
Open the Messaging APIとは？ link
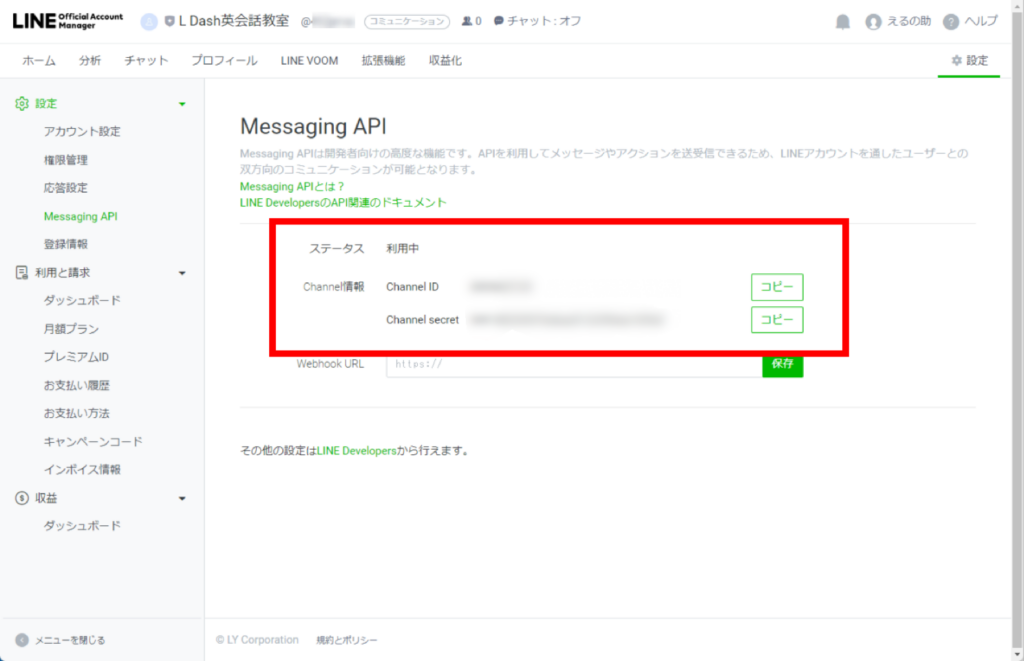coord(292,186)
